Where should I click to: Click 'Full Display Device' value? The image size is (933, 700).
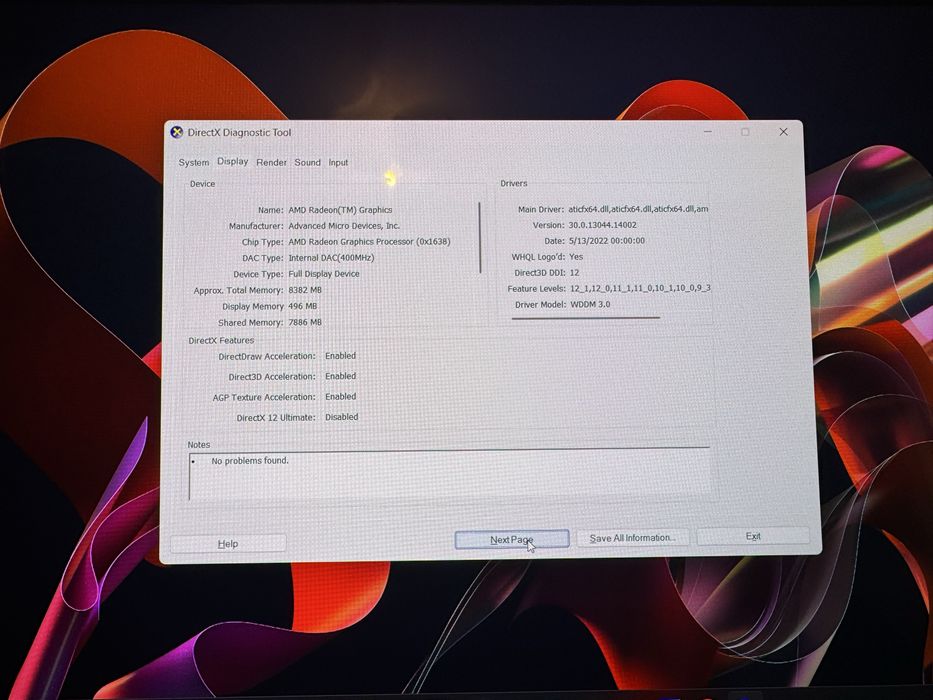click(324, 274)
